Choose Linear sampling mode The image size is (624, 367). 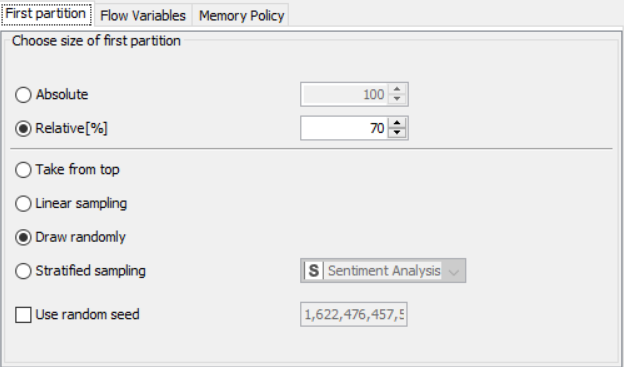tap(23, 203)
